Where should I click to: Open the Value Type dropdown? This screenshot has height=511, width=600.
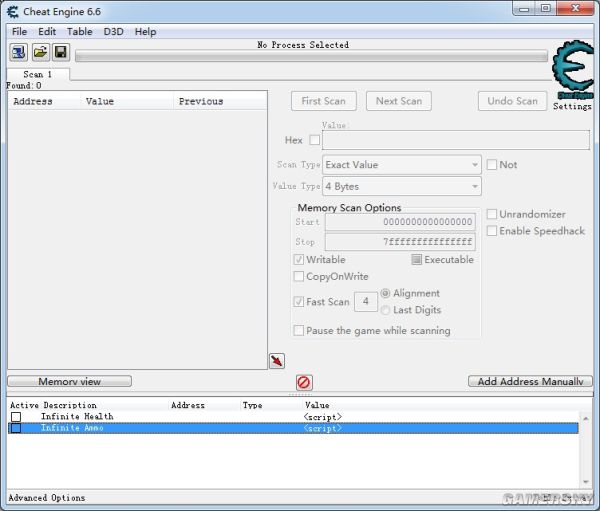click(402, 186)
